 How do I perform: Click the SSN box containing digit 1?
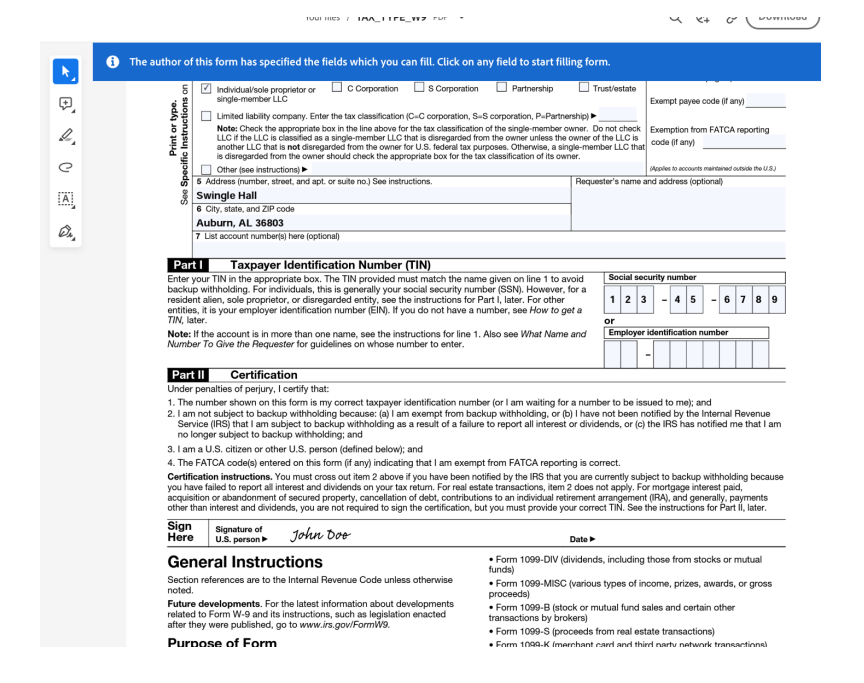tap(612, 300)
